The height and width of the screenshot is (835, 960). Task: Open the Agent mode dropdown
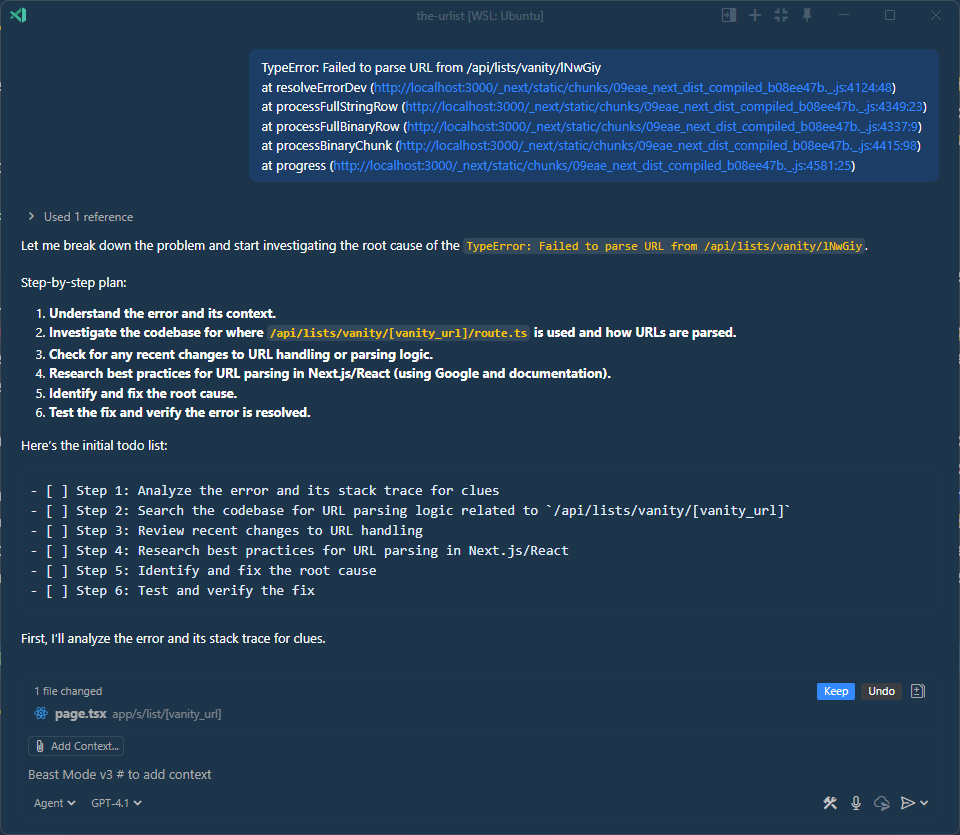[54, 803]
